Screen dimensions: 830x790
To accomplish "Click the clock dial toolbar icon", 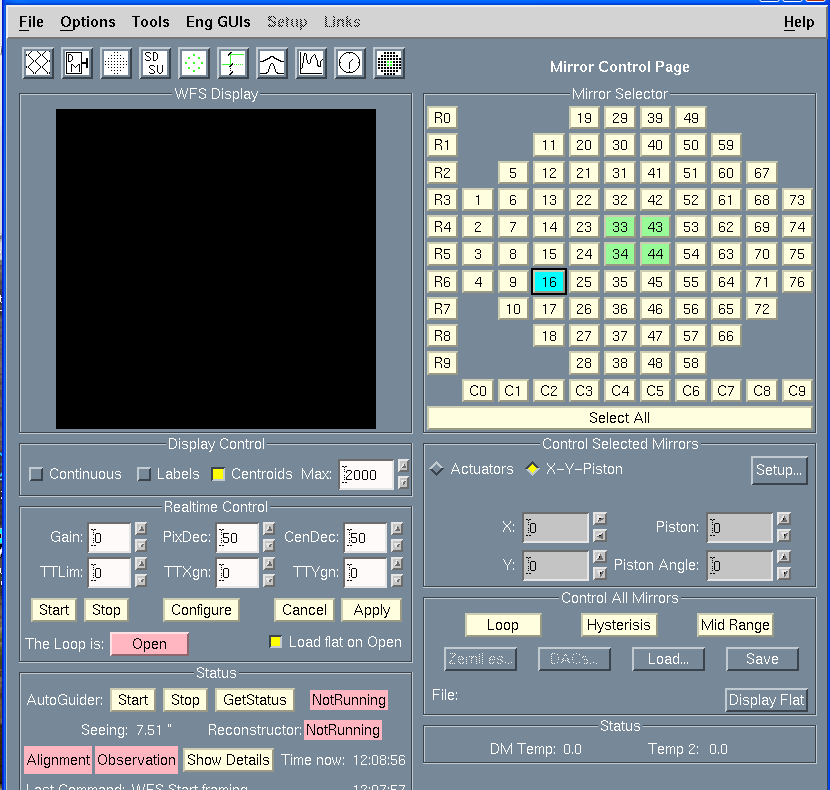I will 350,64.
